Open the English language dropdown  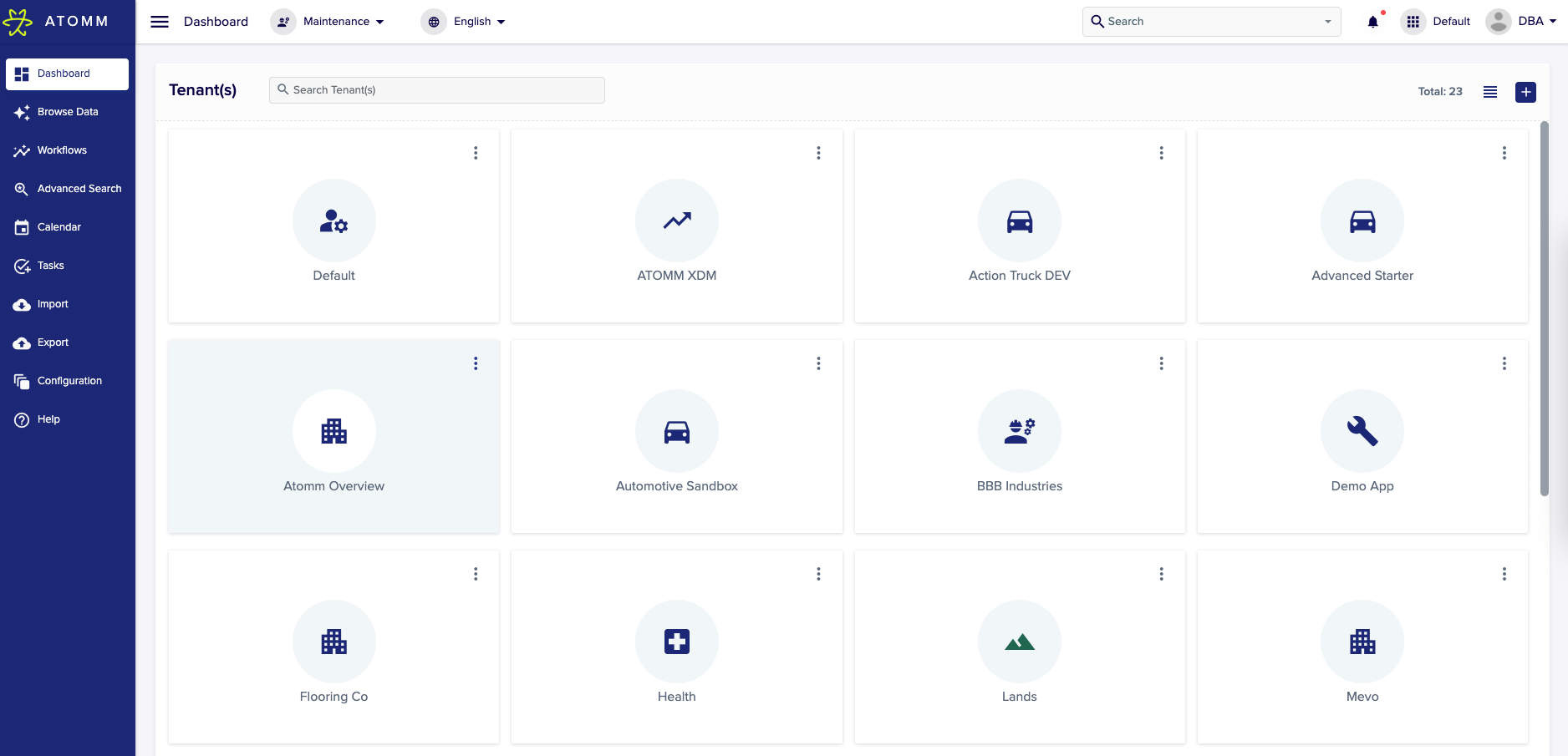point(475,22)
